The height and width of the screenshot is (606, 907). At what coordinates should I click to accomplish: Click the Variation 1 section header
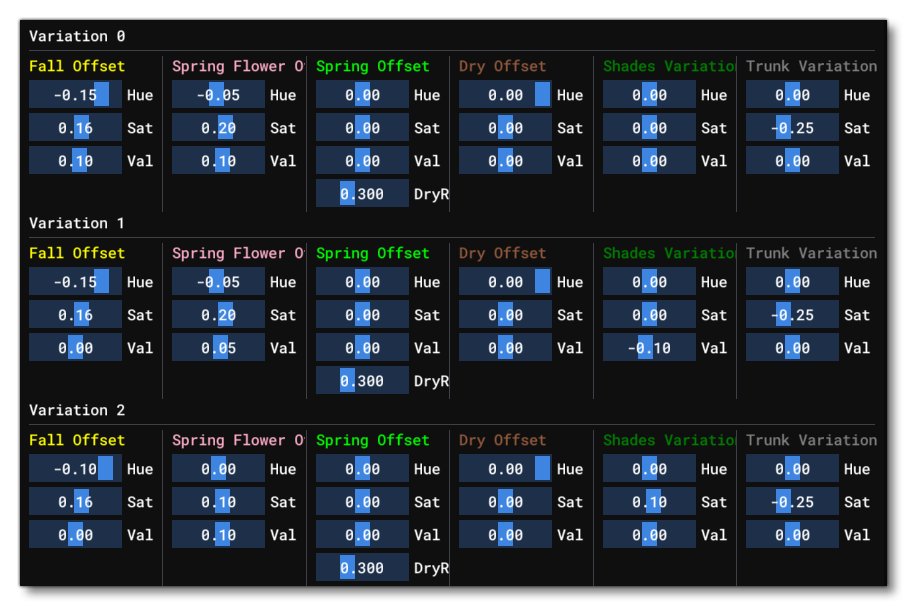pyautogui.click(x=77, y=223)
